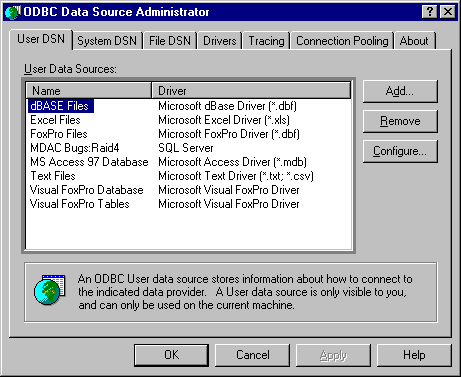This screenshot has height=377, width=461.
Task: Confirm with the OK button
Action: [172, 355]
